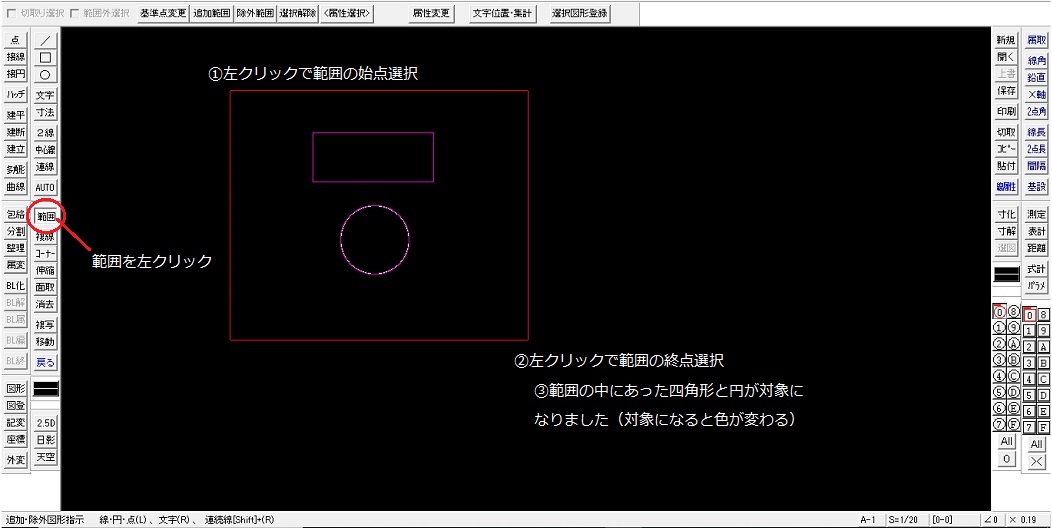This screenshot has height=528, width=1052.
Task: Toggle the 切取り選択 checkbox
Action: 11,14
